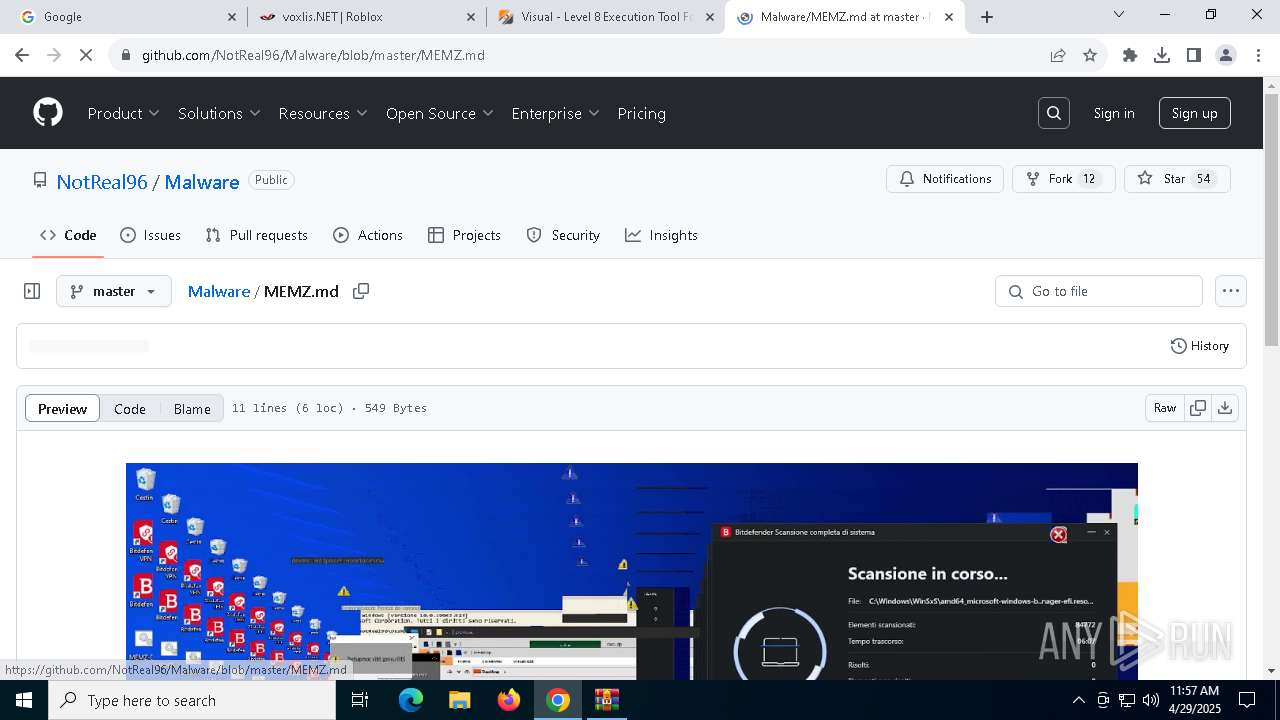This screenshot has width=1280, height=720.
Task: Launch Microsoft Edge from taskbar
Action: pos(411,700)
